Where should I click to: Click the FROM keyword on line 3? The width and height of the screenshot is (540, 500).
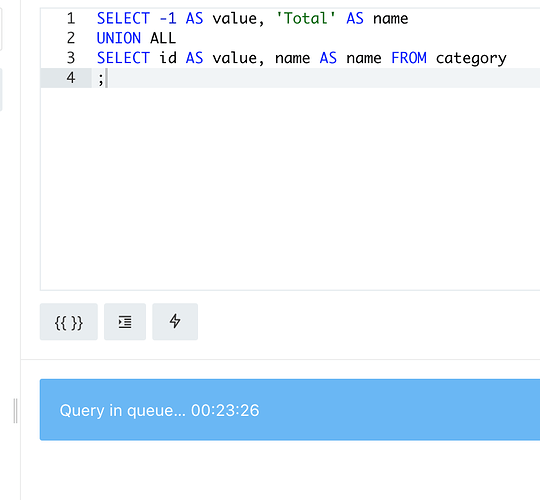[409, 58]
